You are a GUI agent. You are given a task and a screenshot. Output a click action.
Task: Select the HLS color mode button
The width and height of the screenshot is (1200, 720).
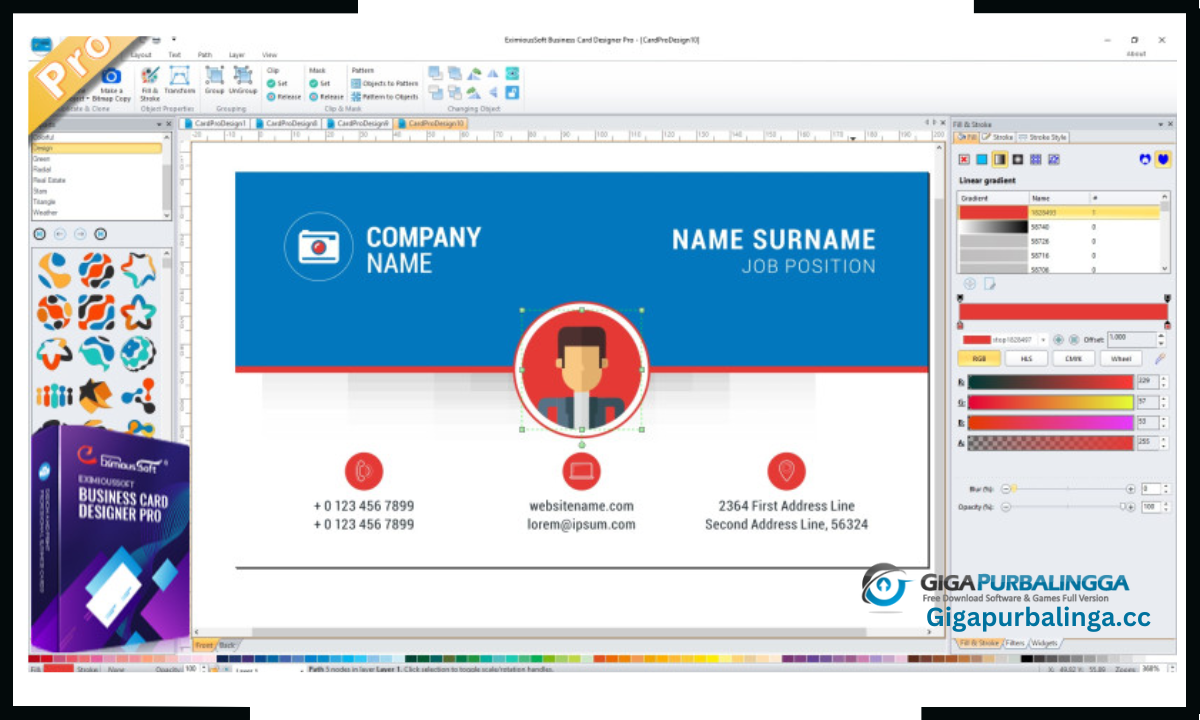coord(1026,358)
